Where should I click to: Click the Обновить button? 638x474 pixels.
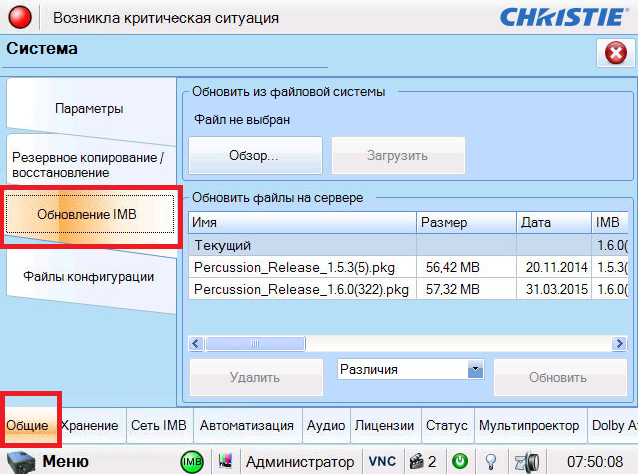point(560,377)
